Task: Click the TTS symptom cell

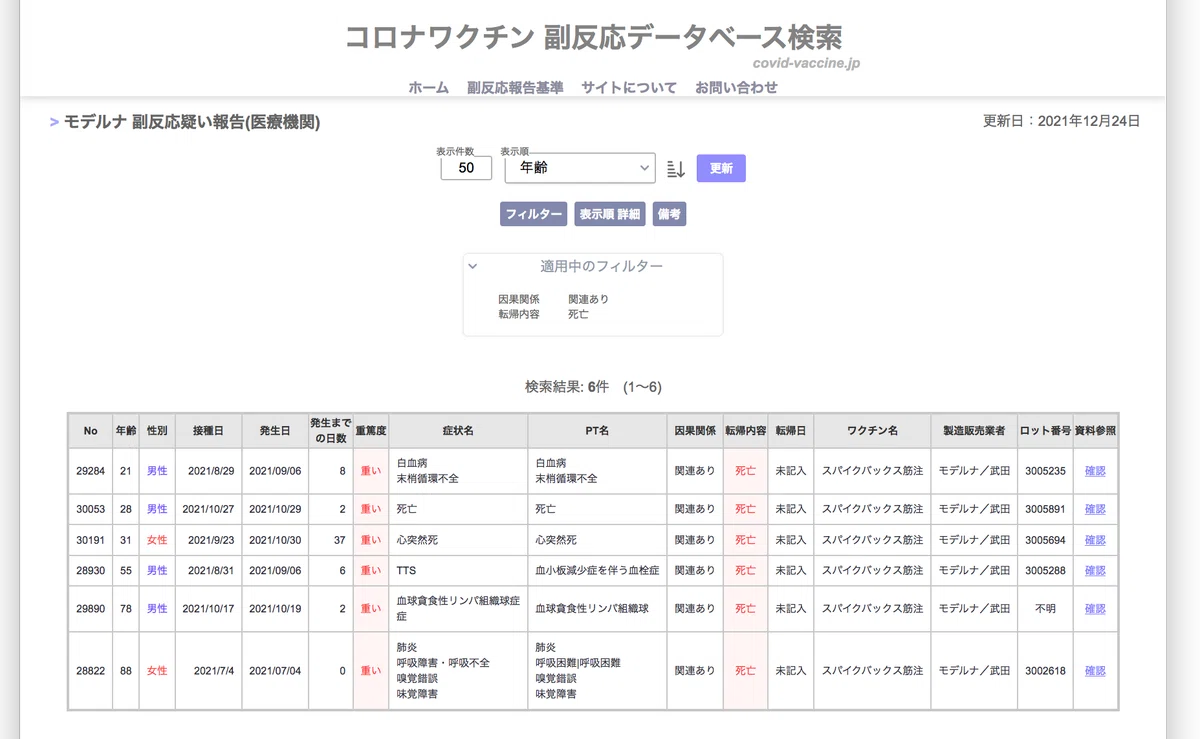Action: tap(458, 571)
